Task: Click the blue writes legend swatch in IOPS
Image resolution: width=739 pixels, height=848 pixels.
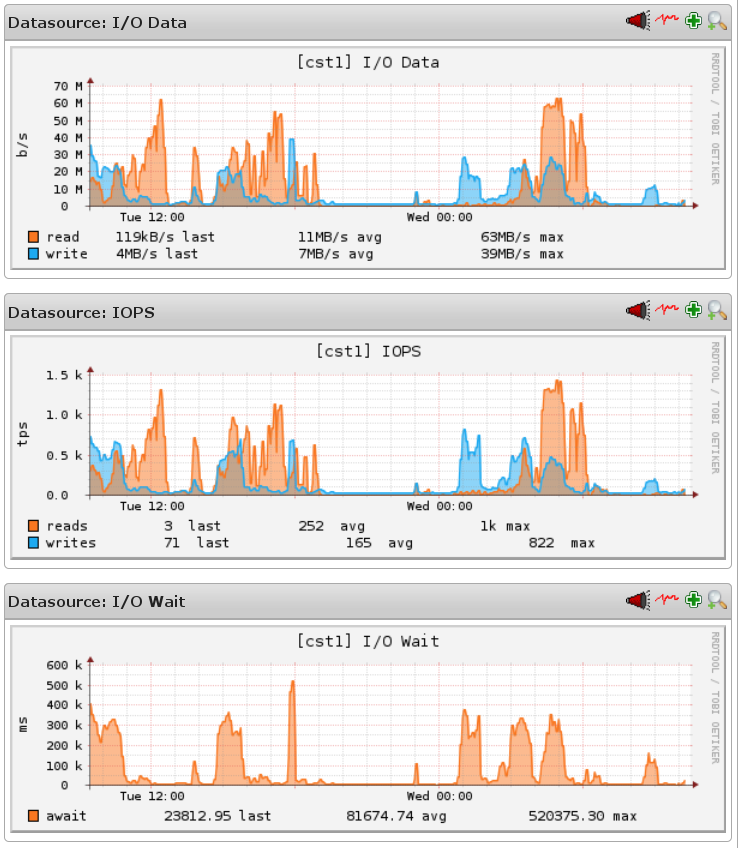Action: pos(34,543)
